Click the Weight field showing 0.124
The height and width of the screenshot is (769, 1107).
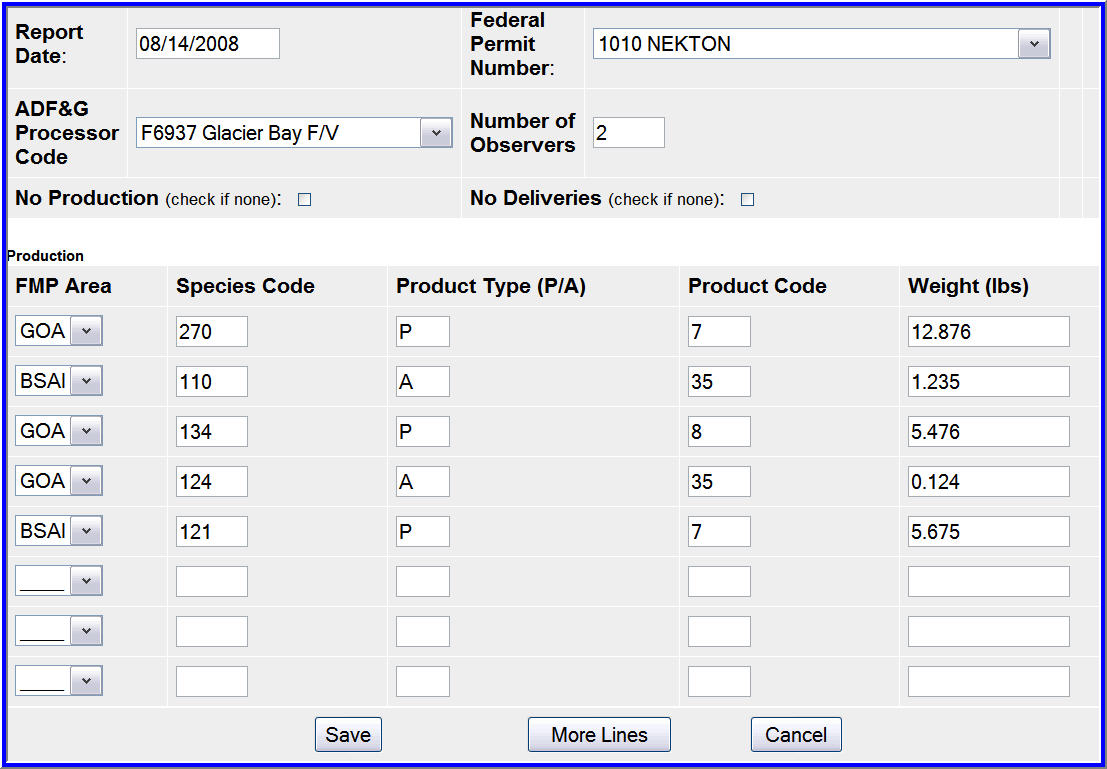pyautogui.click(x=988, y=481)
